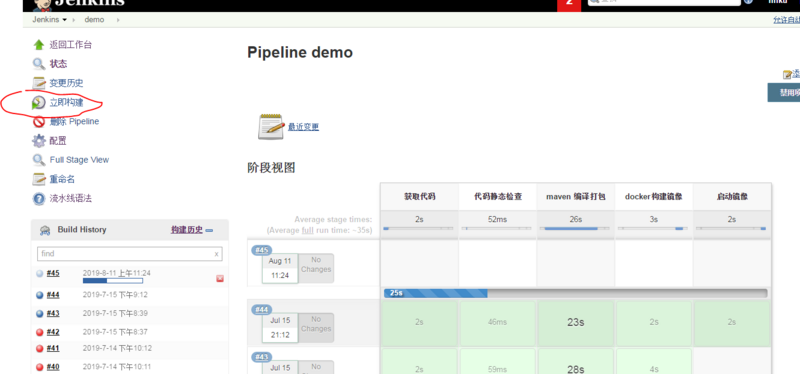
Task: Click the magnifier icon beside Full Stage View
Action: pyautogui.click(x=39, y=160)
